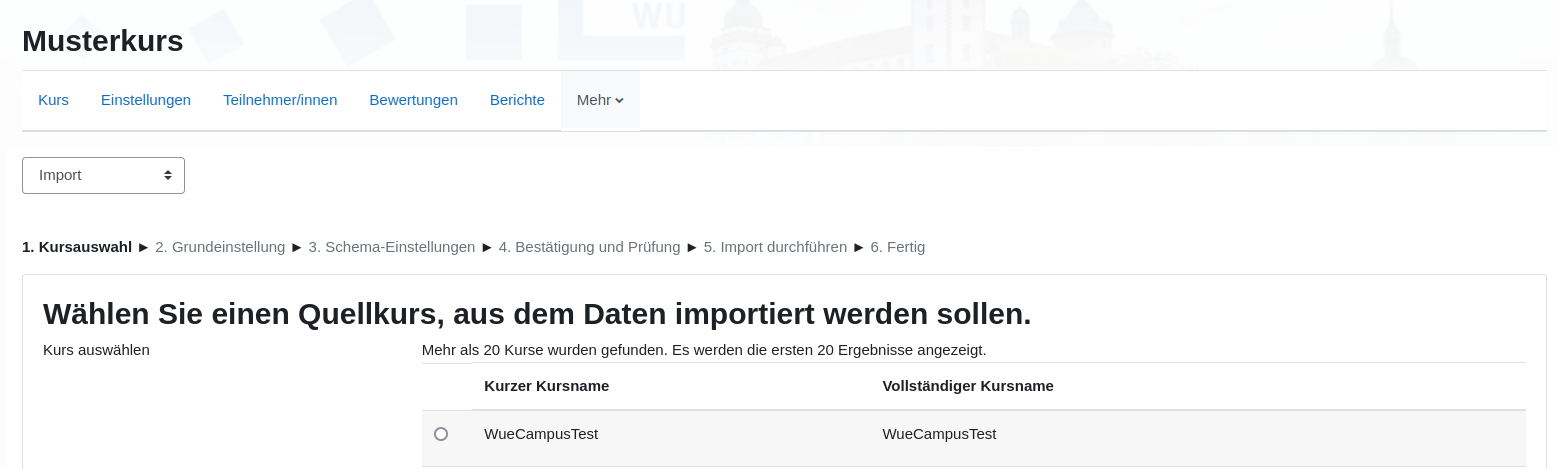This screenshot has width=1558, height=469.
Task: Go to the Teilnehmer/innen tab
Action: (x=280, y=100)
